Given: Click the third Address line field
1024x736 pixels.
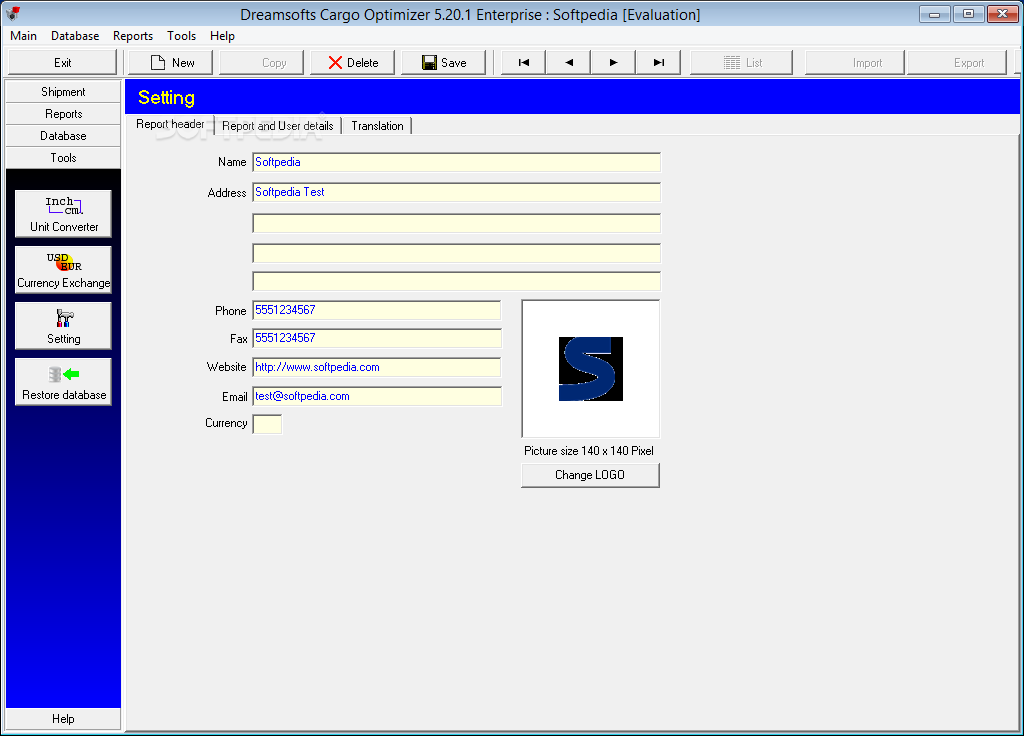Looking at the screenshot, I should click(x=456, y=253).
